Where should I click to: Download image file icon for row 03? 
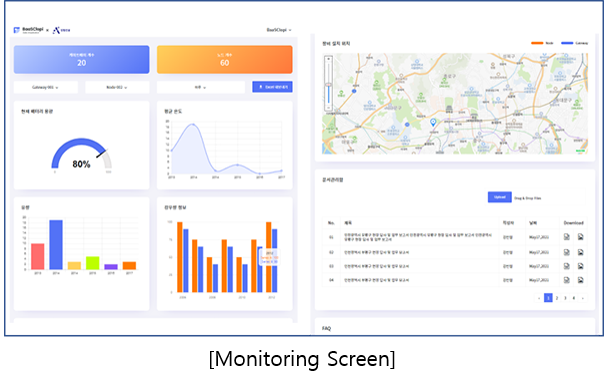581,266
